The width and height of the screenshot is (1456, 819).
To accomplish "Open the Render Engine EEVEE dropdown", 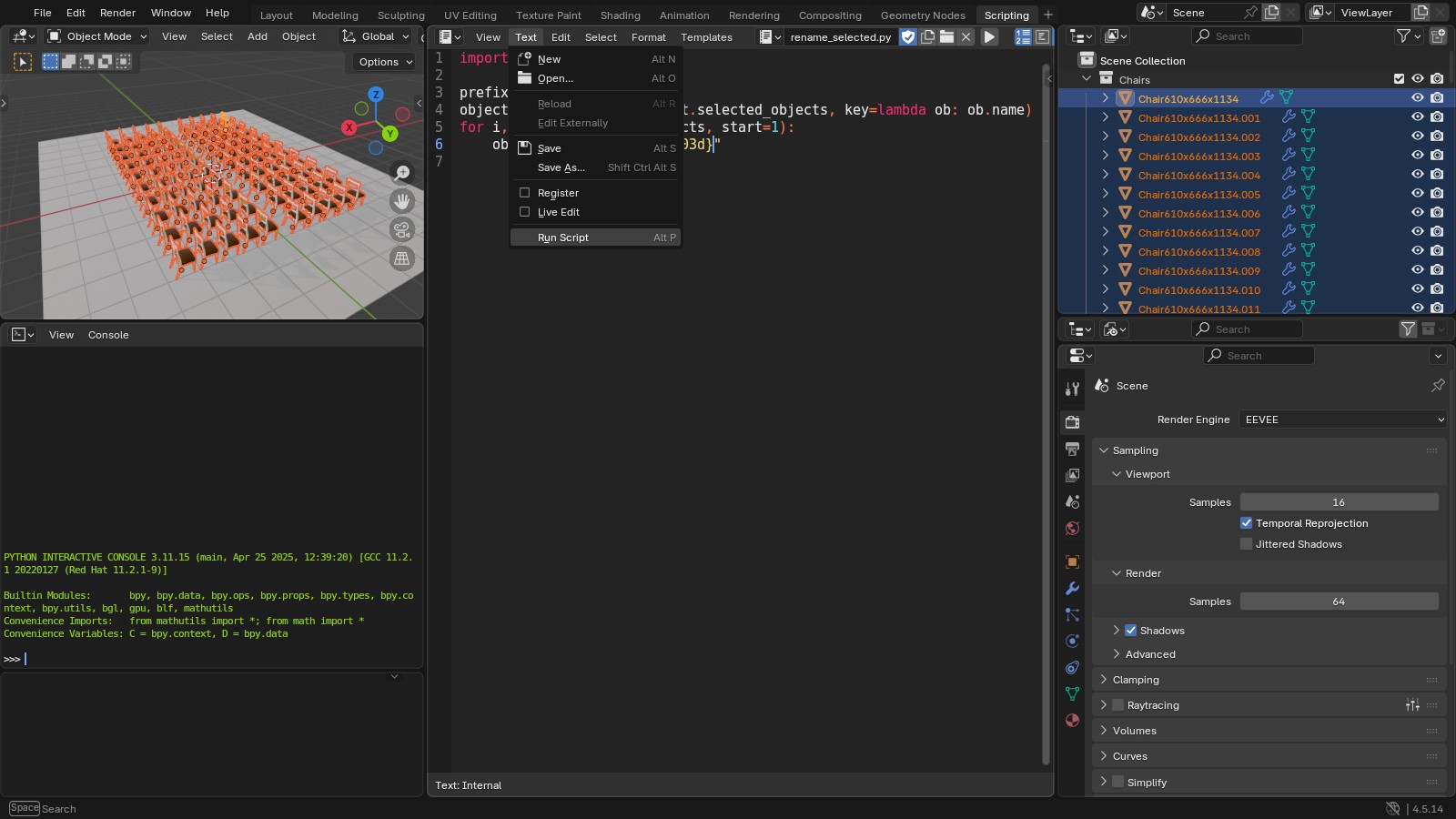I will click(1342, 420).
